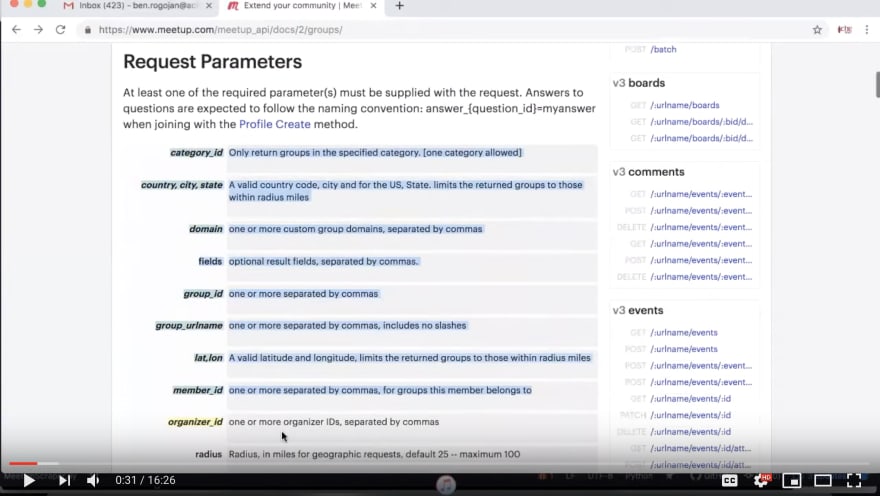Go forward in browser history

[x=38, y=30]
